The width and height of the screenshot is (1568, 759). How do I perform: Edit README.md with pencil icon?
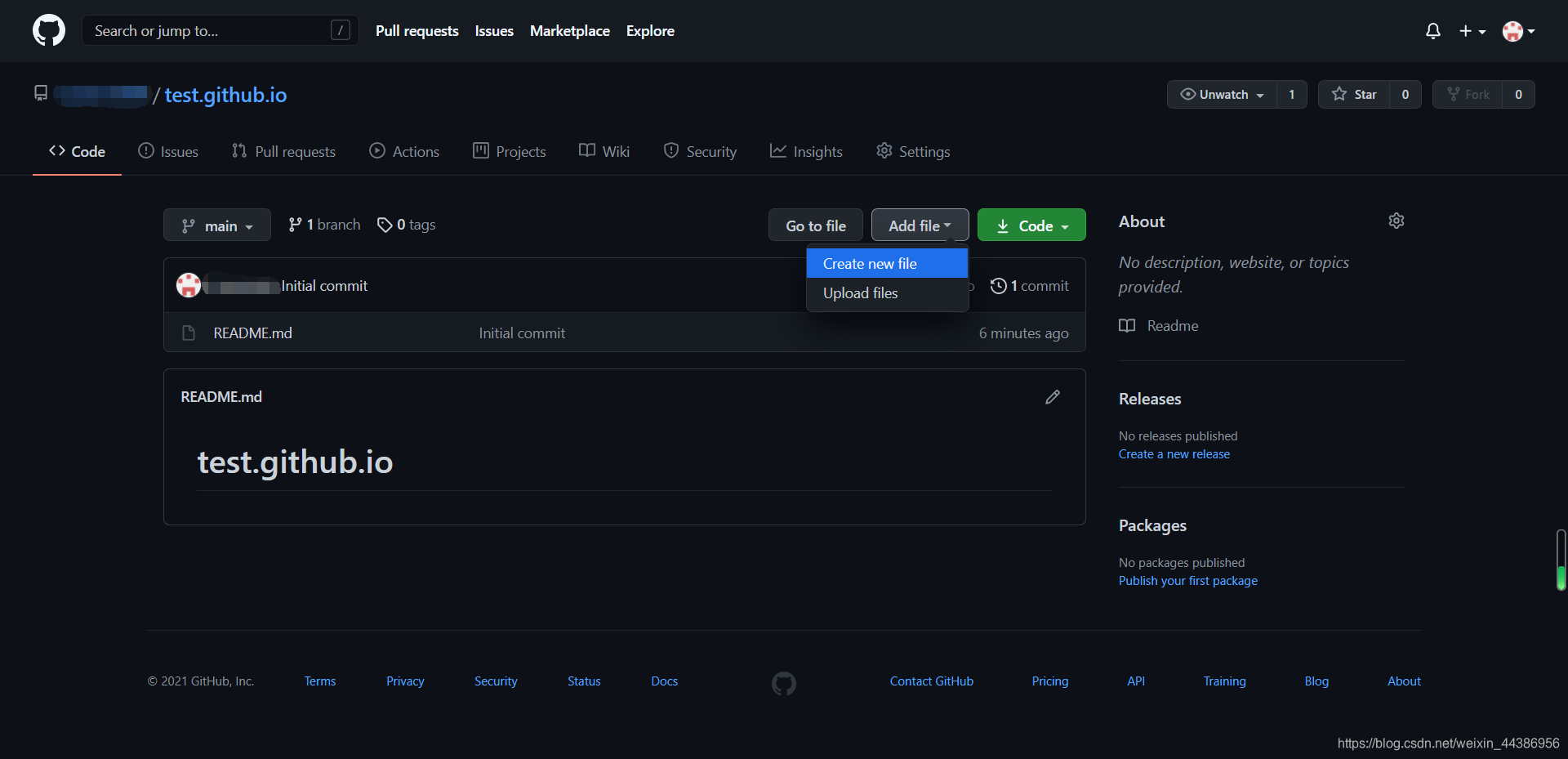(1053, 397)
